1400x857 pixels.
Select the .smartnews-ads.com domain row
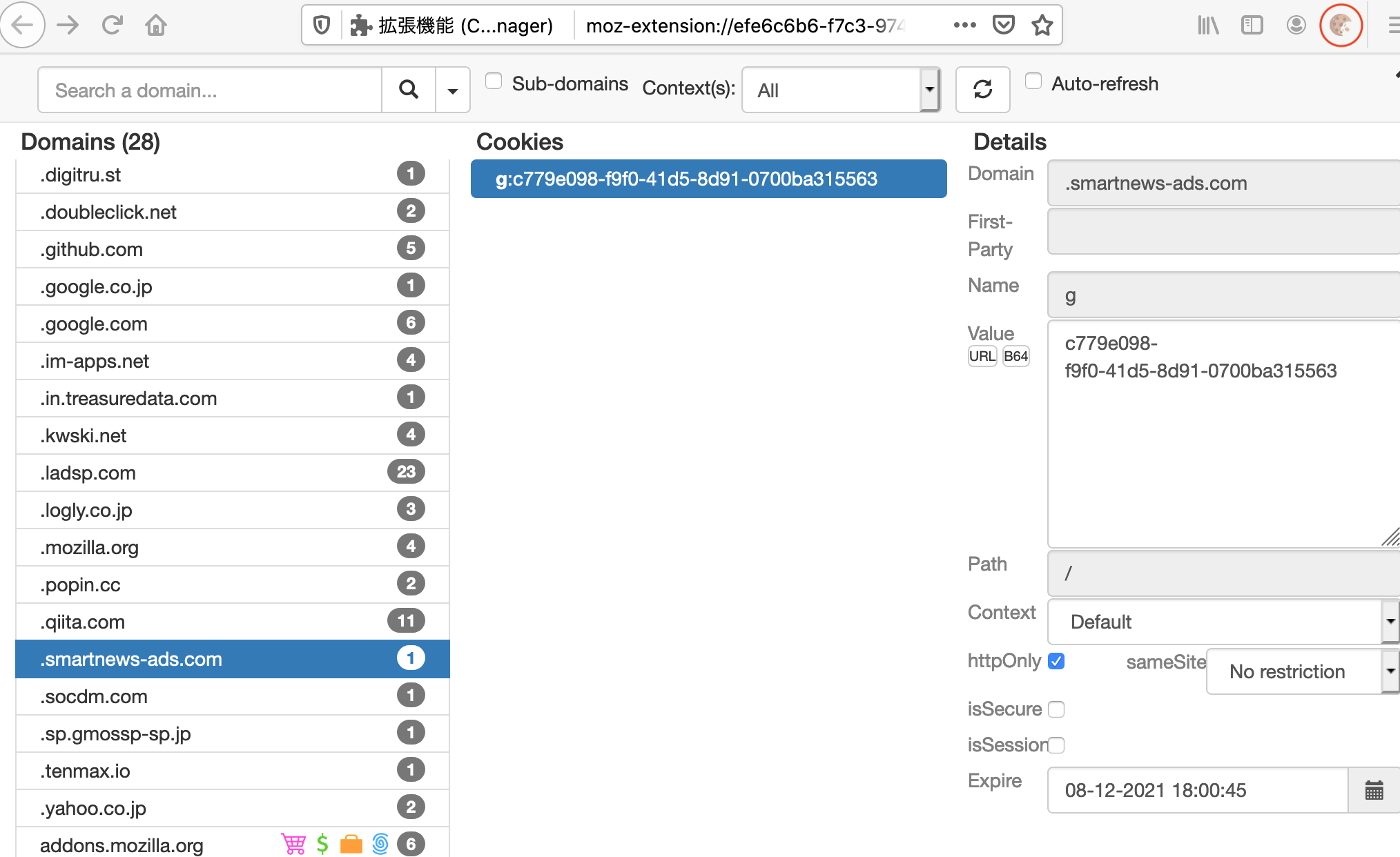click(232, 659)
